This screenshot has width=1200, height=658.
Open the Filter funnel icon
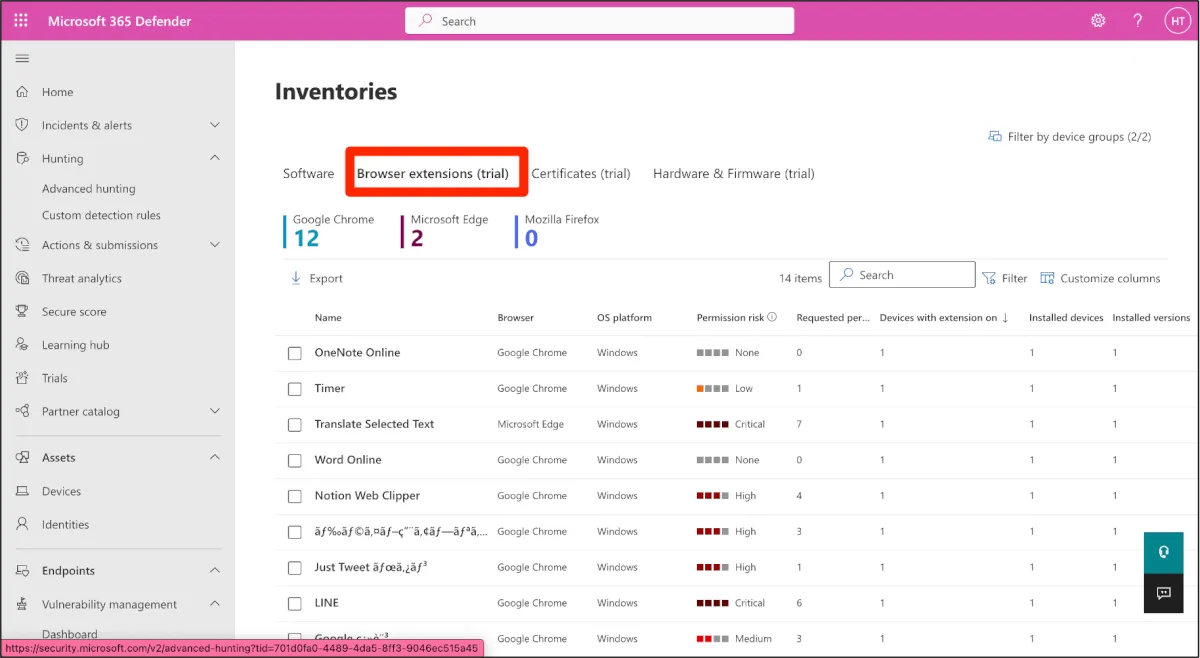coord(989,279)
